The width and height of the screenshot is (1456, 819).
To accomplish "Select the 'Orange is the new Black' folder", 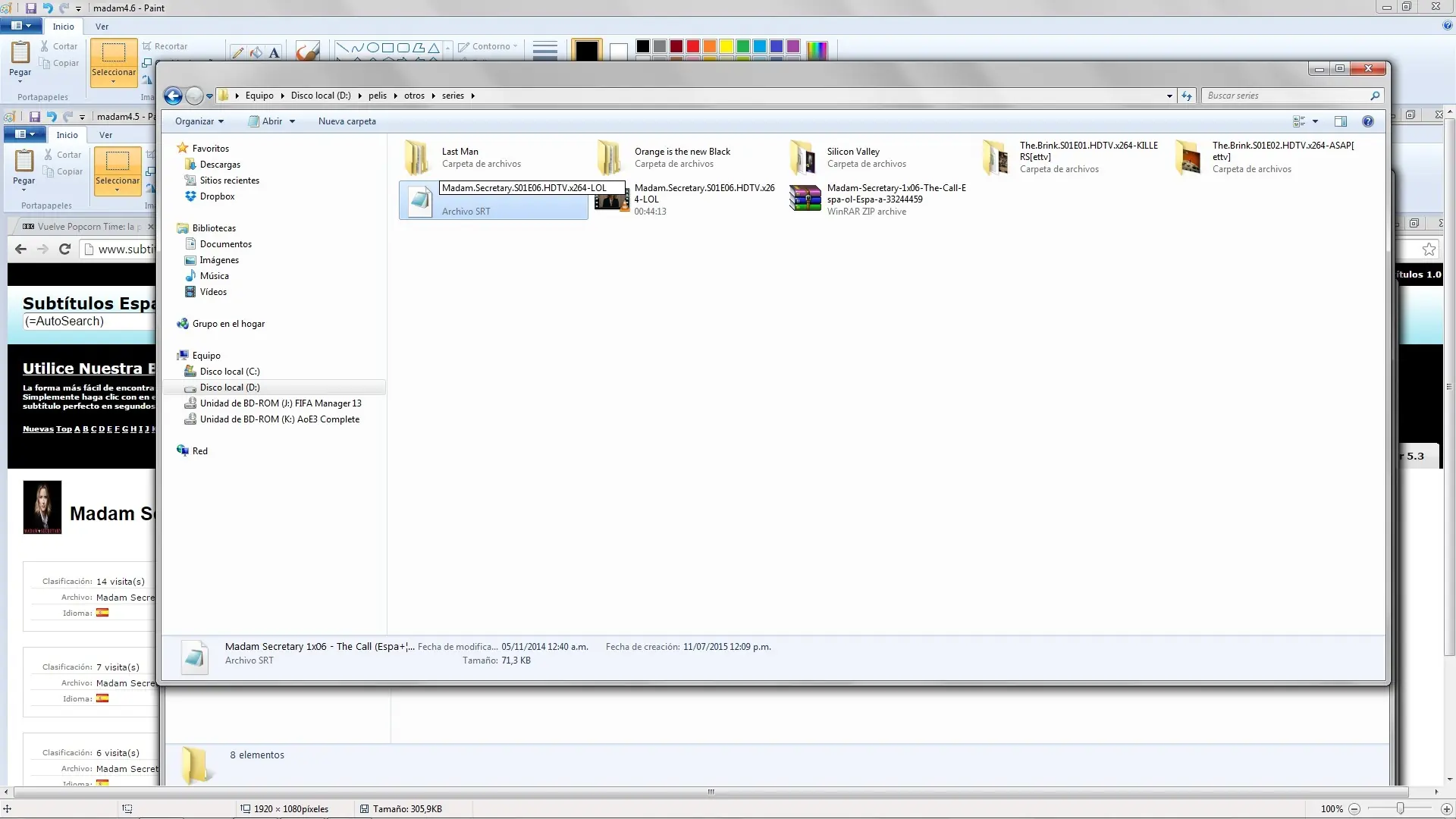I will point(685,158).
